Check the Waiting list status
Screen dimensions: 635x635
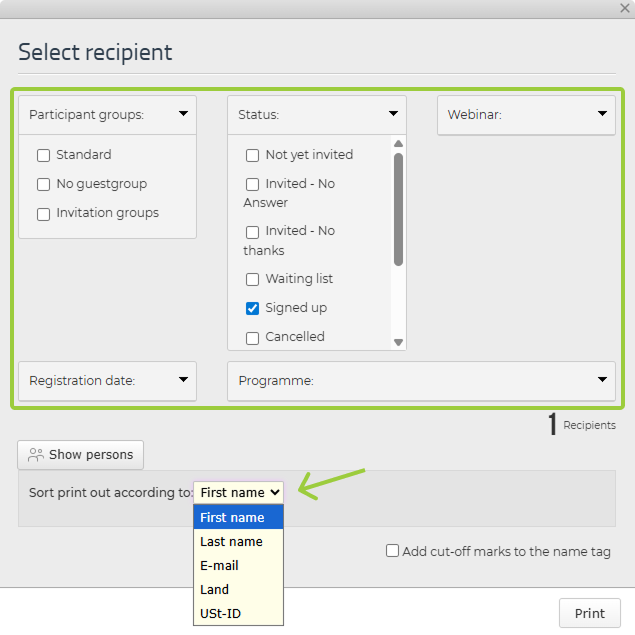pyautogui.click(x=252, y=279)
